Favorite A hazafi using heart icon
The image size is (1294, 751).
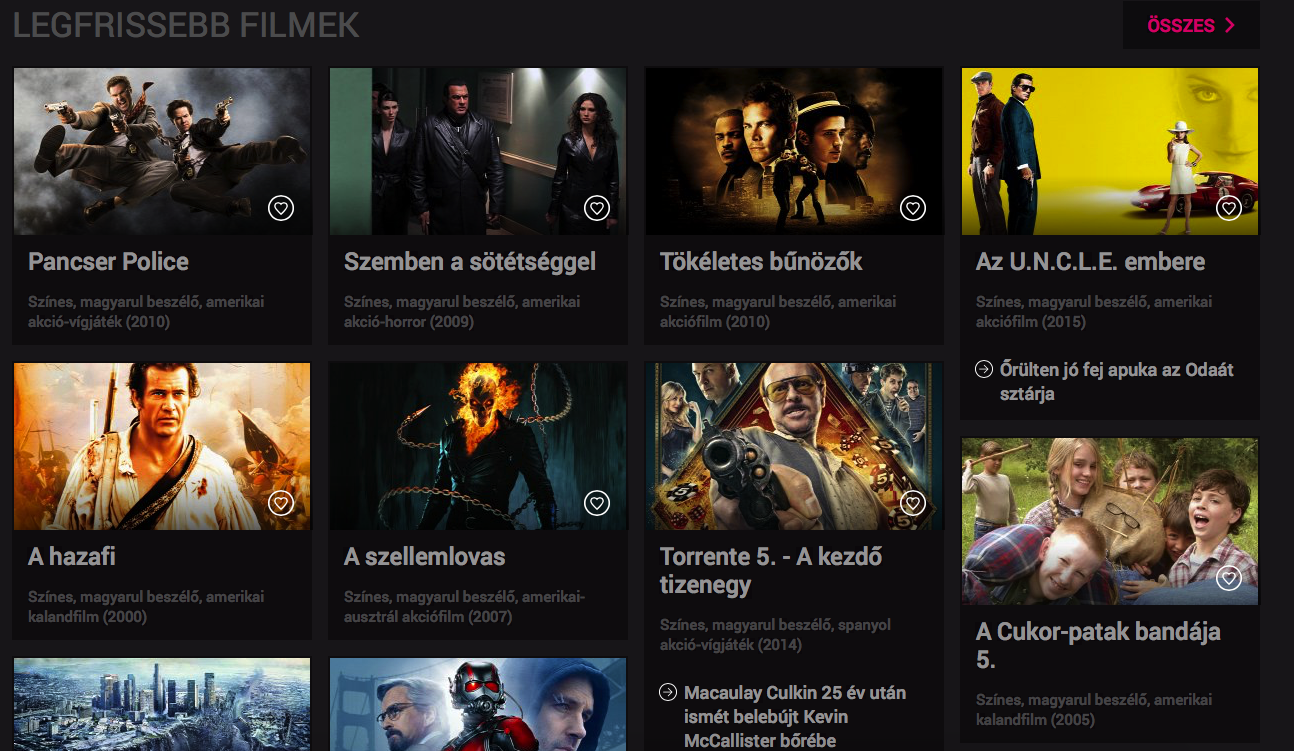point(281,503)
